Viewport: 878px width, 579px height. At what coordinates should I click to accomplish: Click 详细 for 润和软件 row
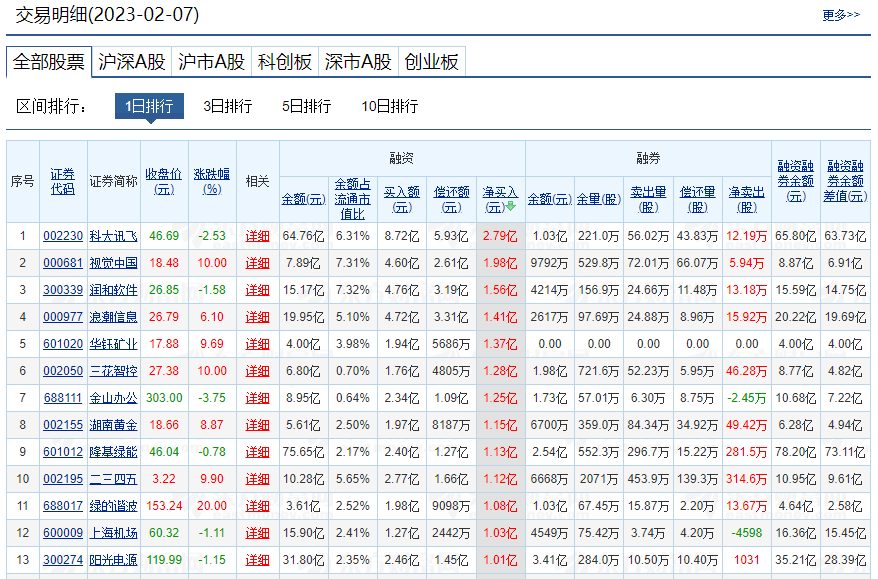(258, 289)
